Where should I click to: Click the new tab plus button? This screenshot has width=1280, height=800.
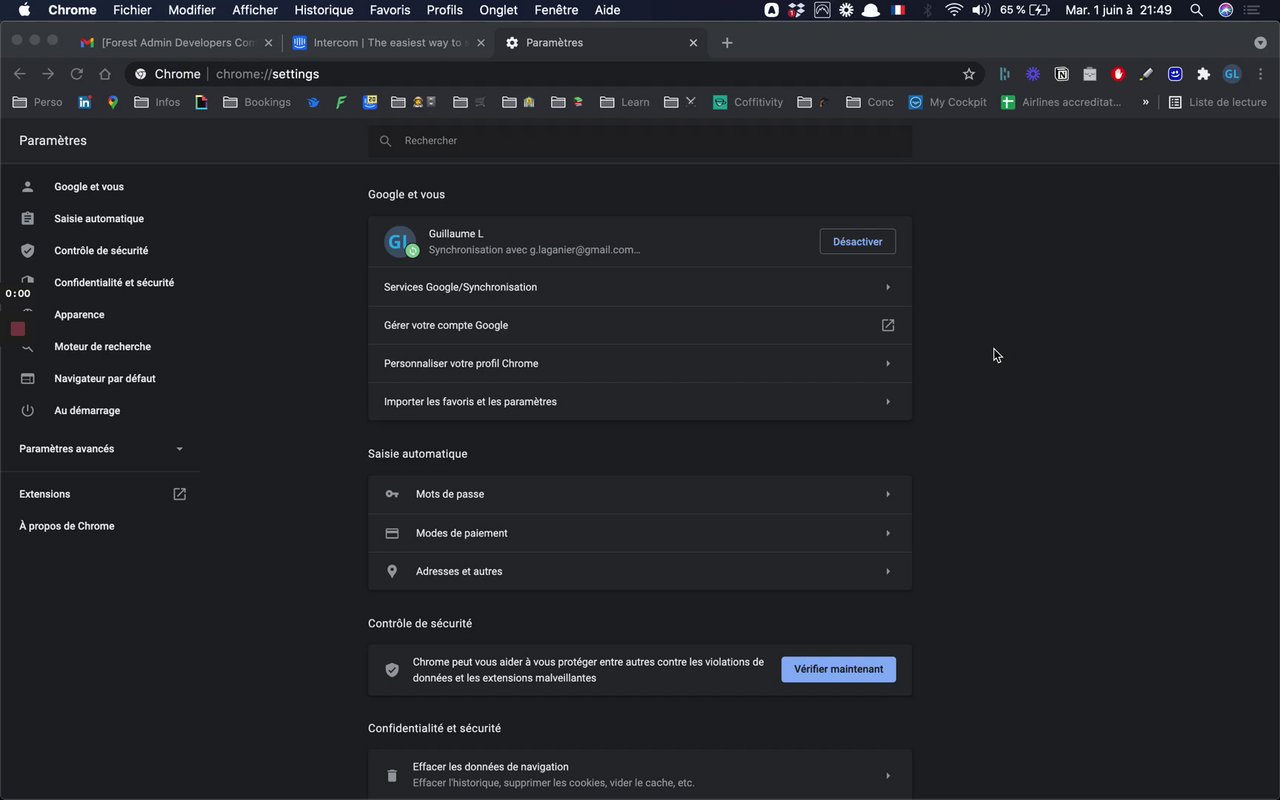pos(727,43)
